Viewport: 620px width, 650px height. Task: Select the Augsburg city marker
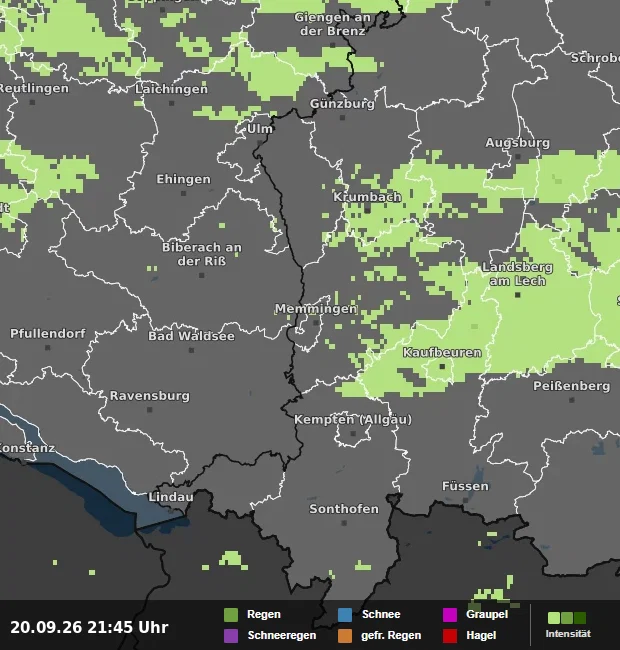[518, 157]
